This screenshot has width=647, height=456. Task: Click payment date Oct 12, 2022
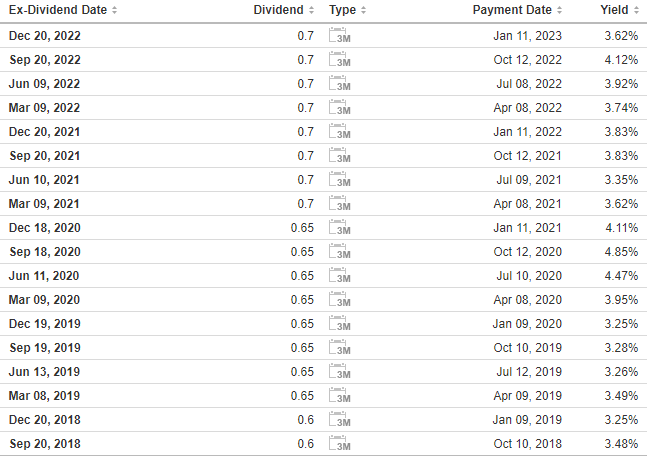[x=527, y=60]
